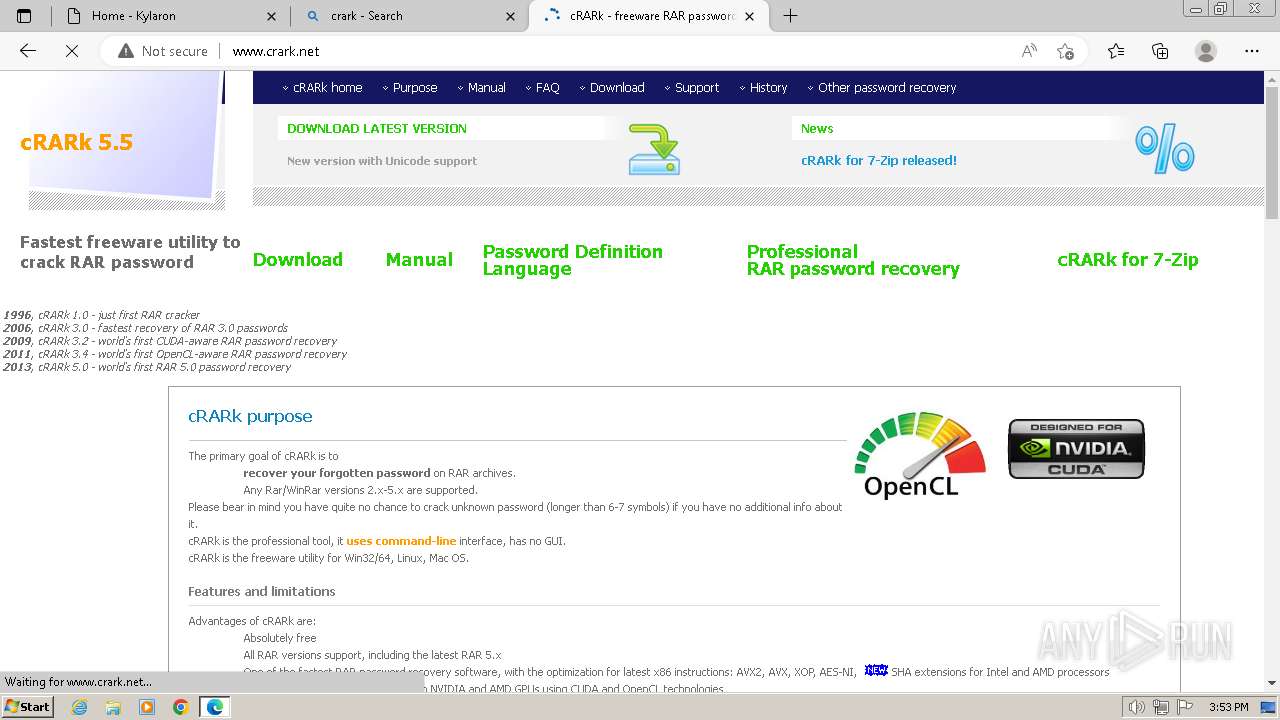Viewport: 1280px width, 720px height.
Task: Click 'uses command-line' orange link
Action: 401,541
